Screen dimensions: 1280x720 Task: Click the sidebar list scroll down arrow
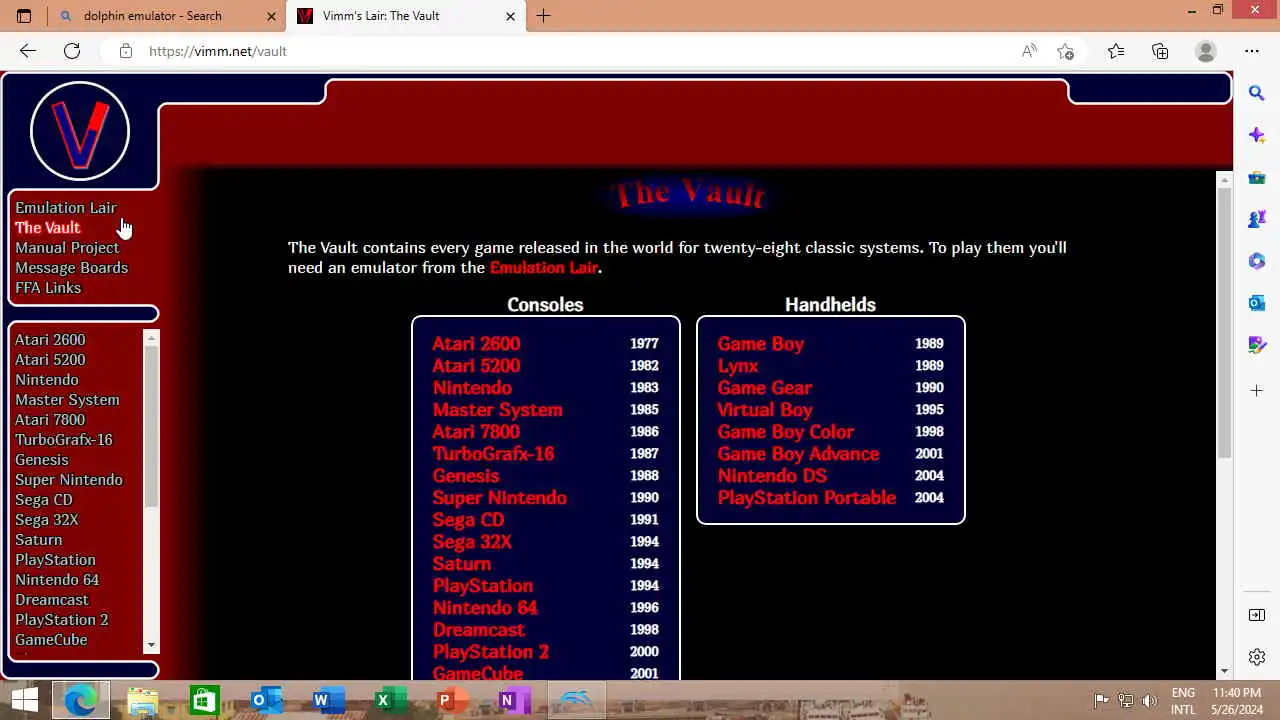(x=151, y=646)
